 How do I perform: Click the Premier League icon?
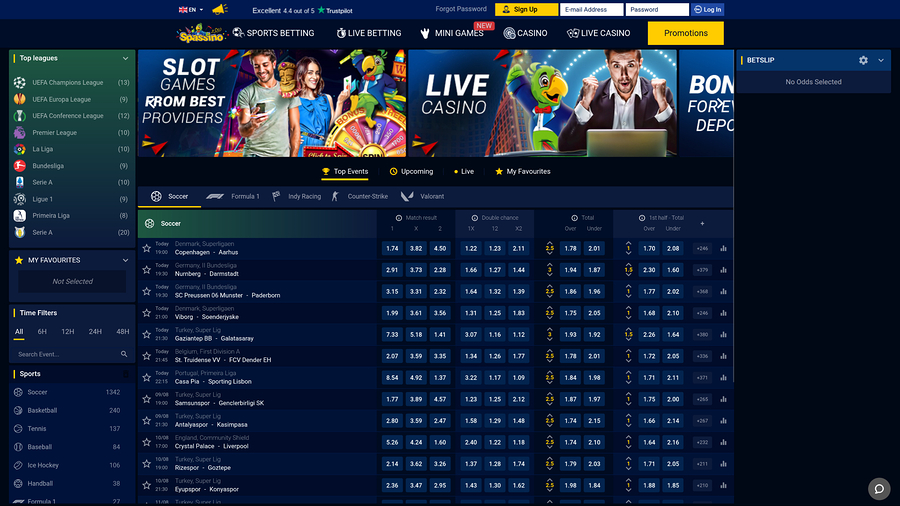coord(20,133)
